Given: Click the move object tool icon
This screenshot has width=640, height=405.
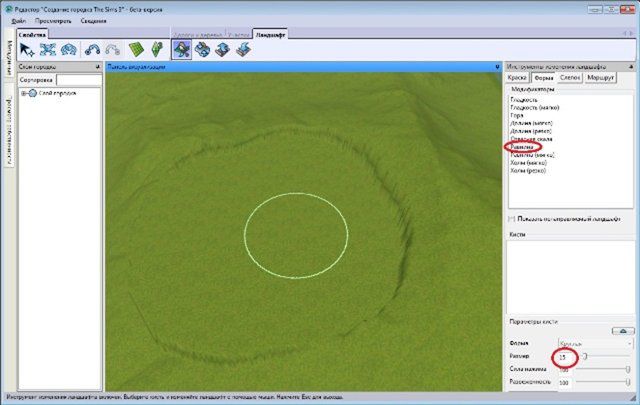Looking at the screenshot, I should (x=47, y=48).
